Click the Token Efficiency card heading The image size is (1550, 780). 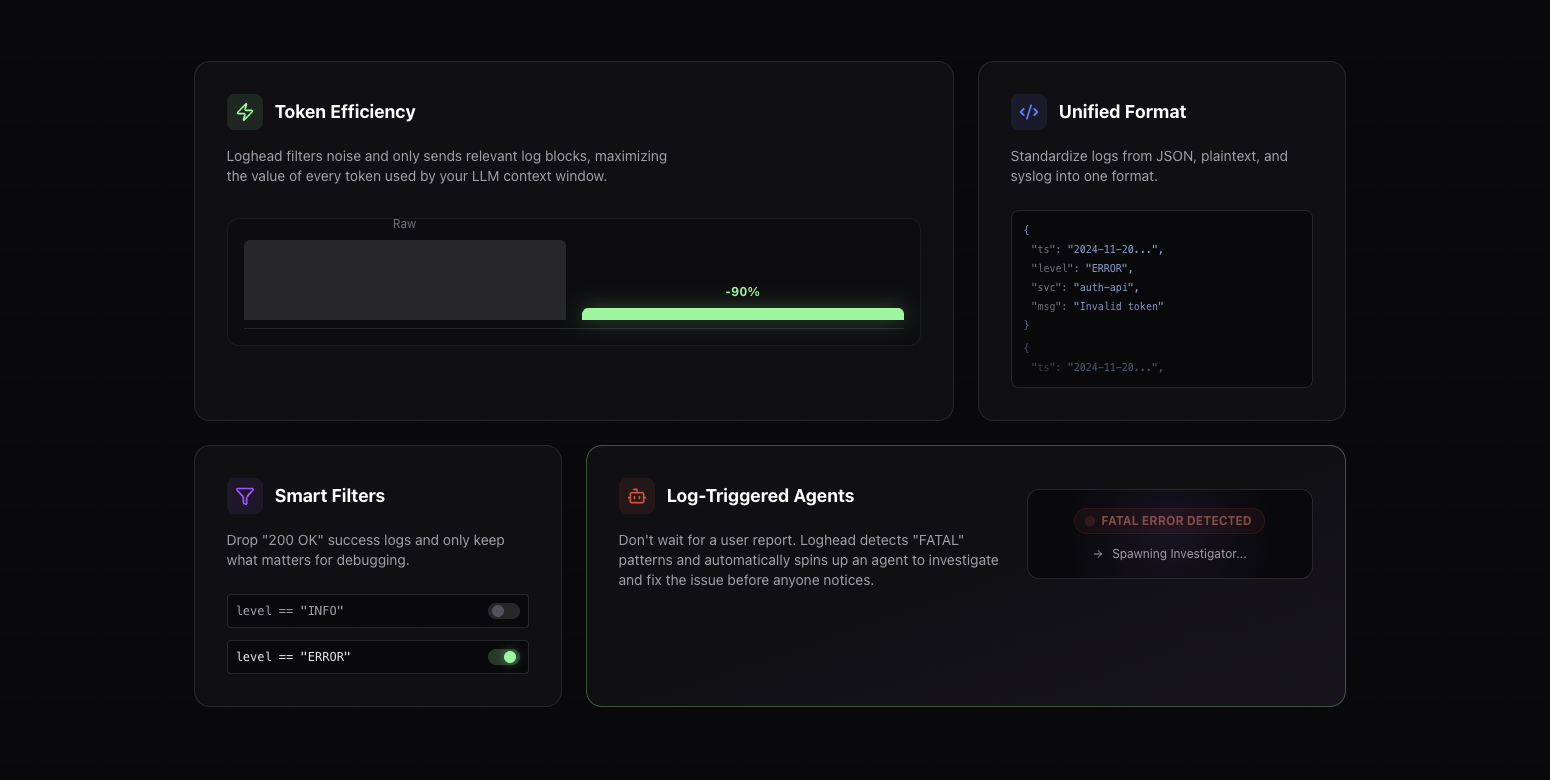345,112
